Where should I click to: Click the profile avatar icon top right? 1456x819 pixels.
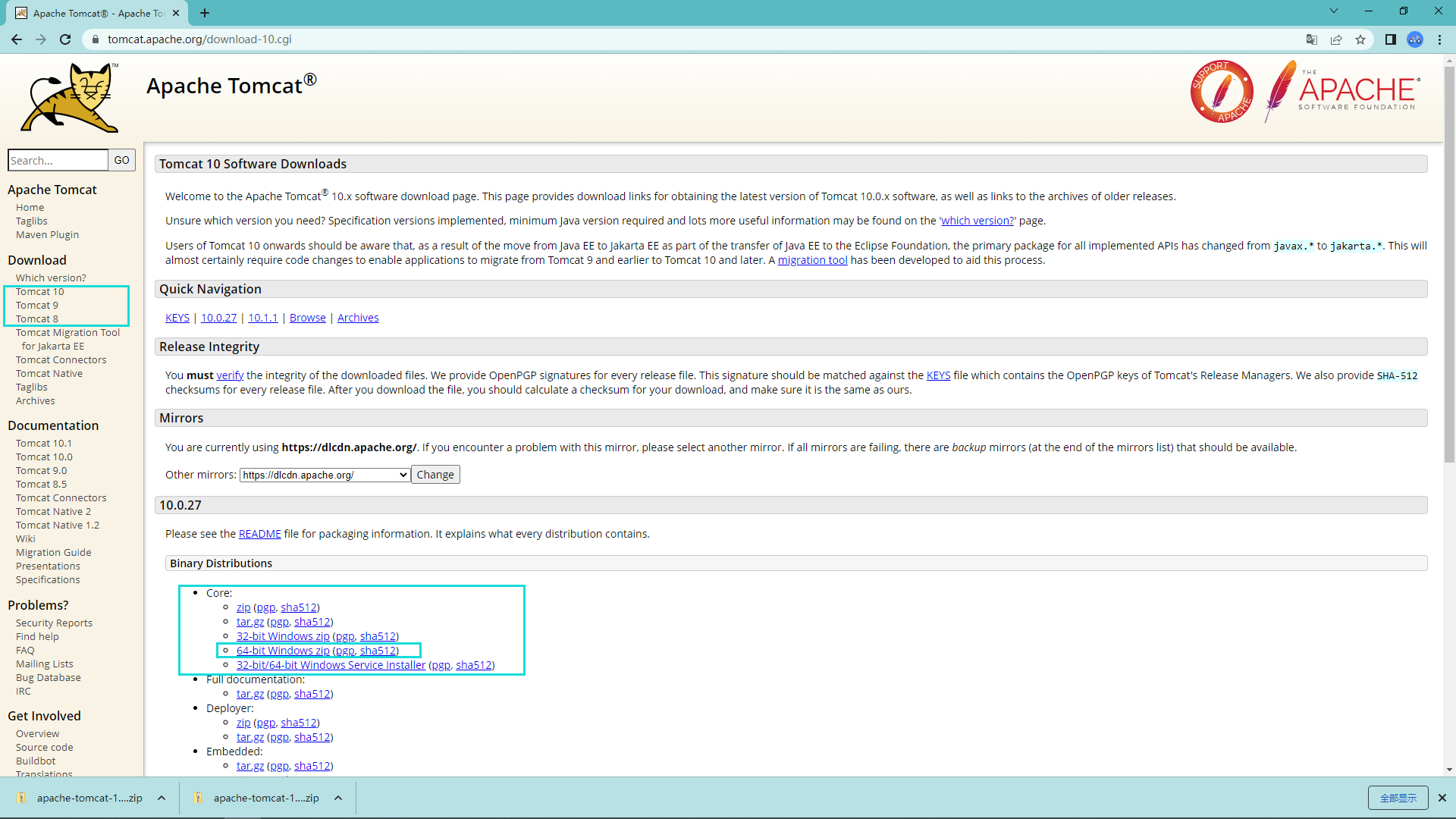pyautogui.click(x=1416, y=39)
